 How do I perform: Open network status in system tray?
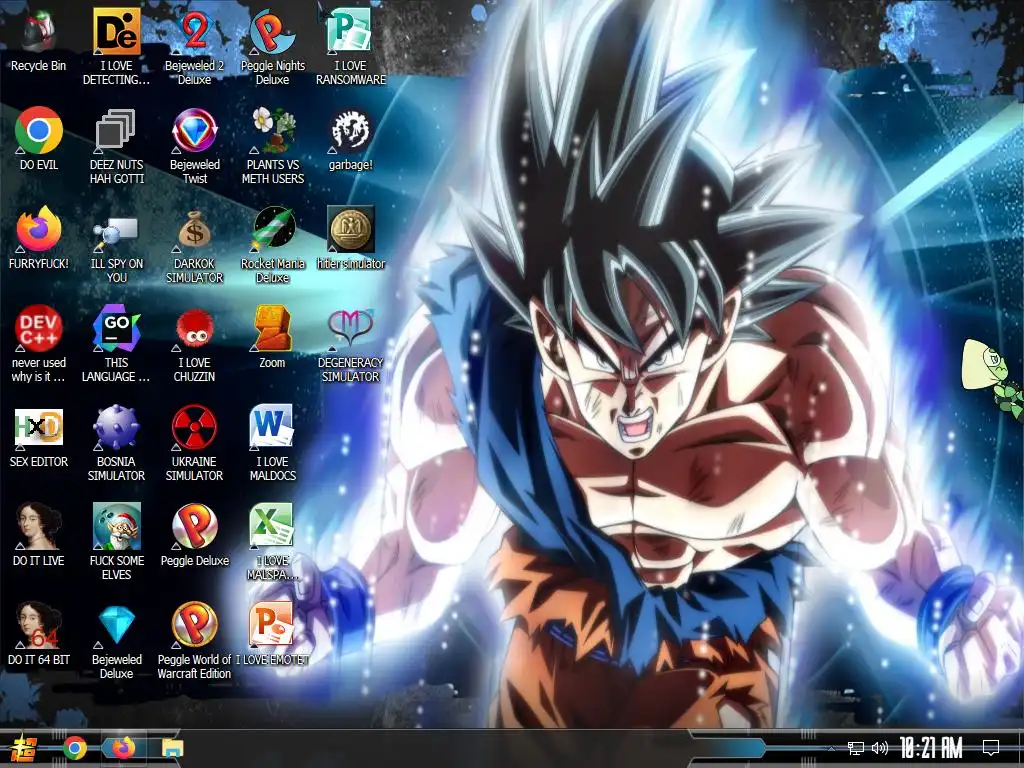856,748
